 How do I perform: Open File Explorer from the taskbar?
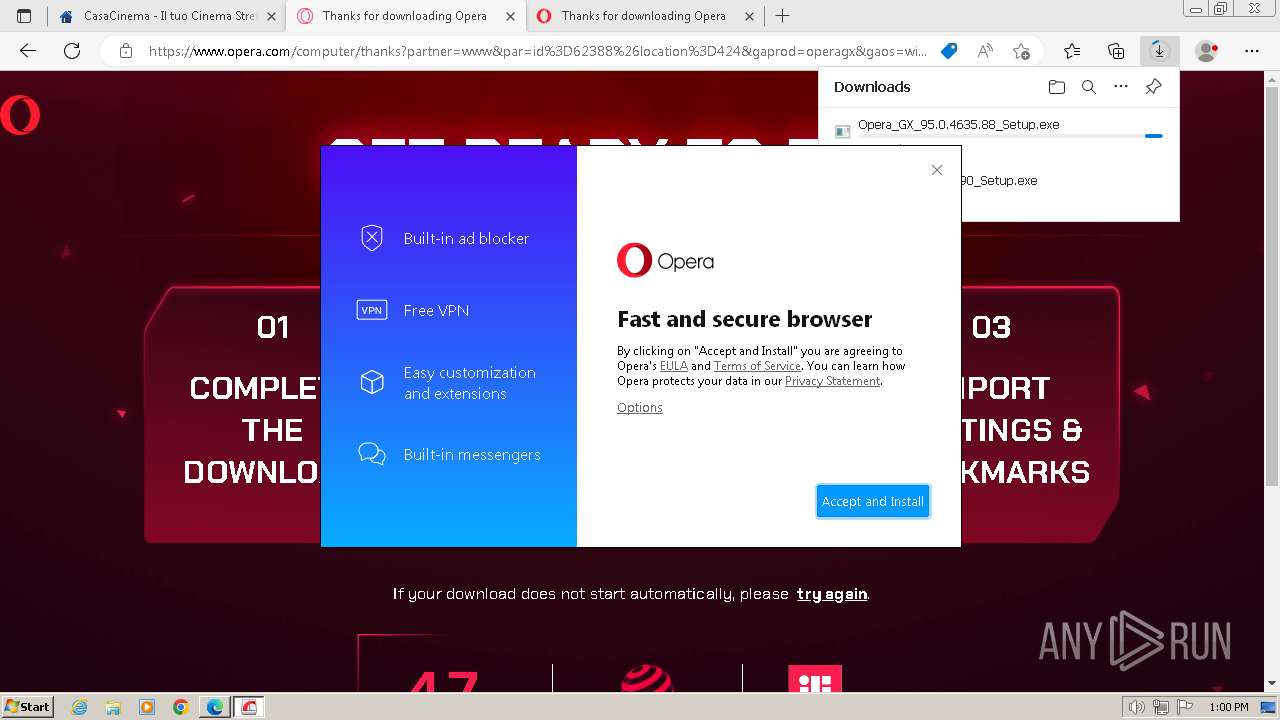click(x=113, y=707)
